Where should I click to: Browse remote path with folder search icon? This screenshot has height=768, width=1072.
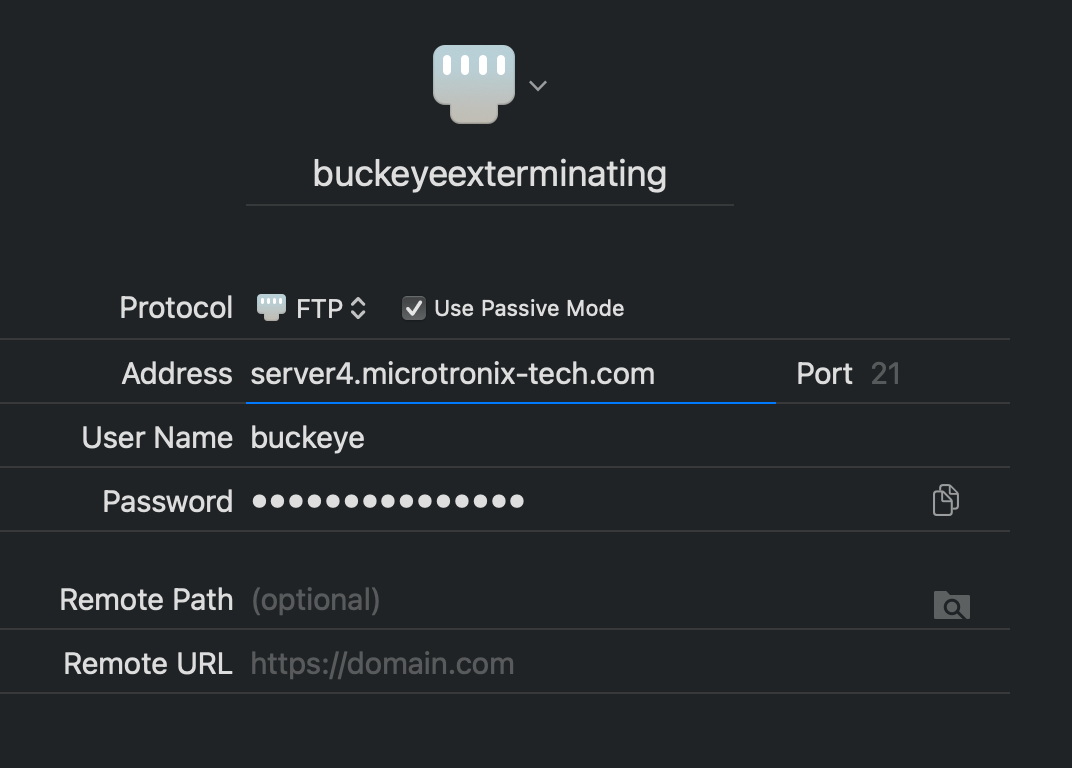pos(951,604)
